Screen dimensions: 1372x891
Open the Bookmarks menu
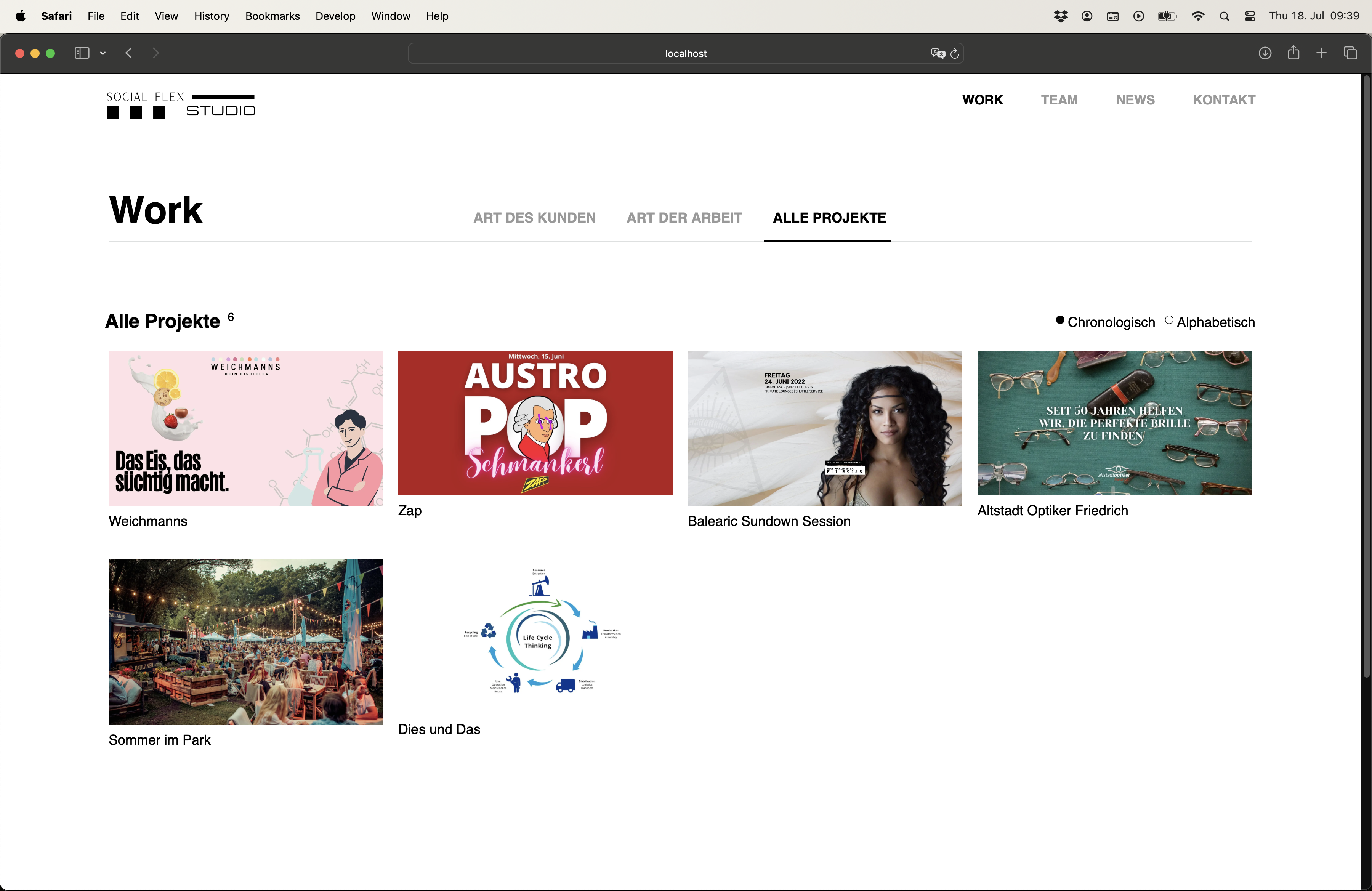tap(272, 16)
